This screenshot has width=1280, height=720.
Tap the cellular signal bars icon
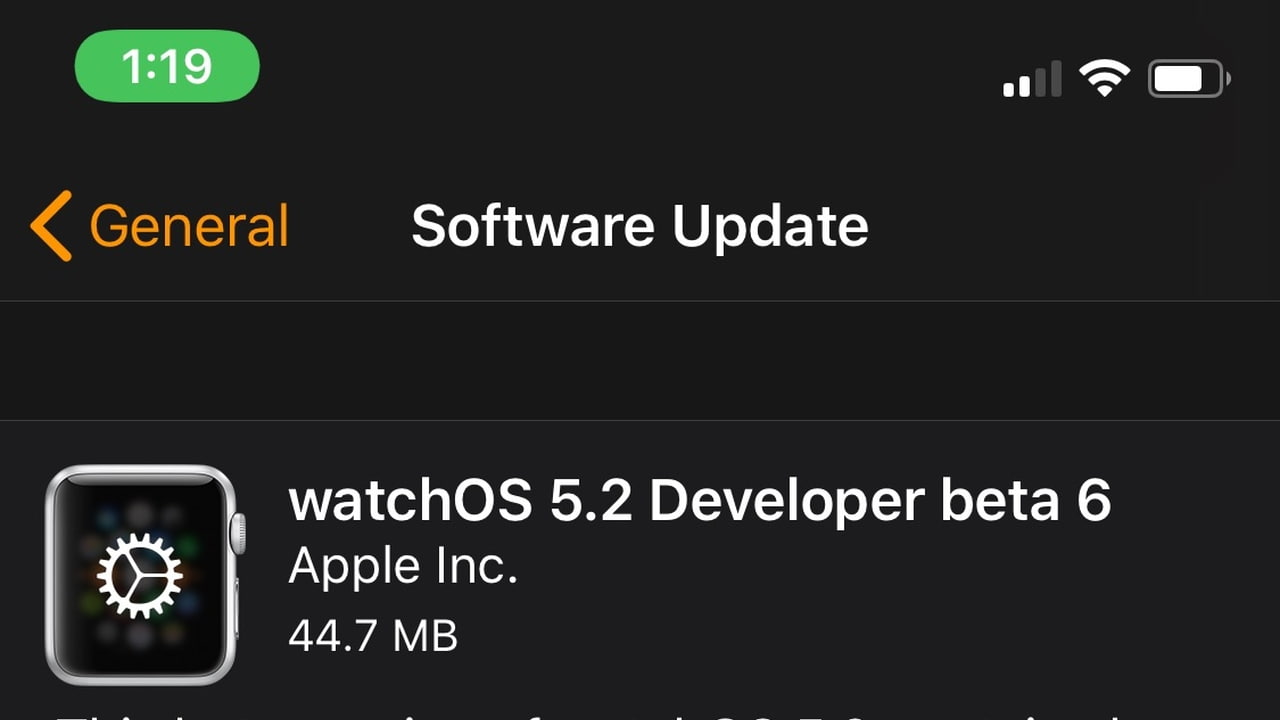pyautogui.click(x=1032, y=79)
